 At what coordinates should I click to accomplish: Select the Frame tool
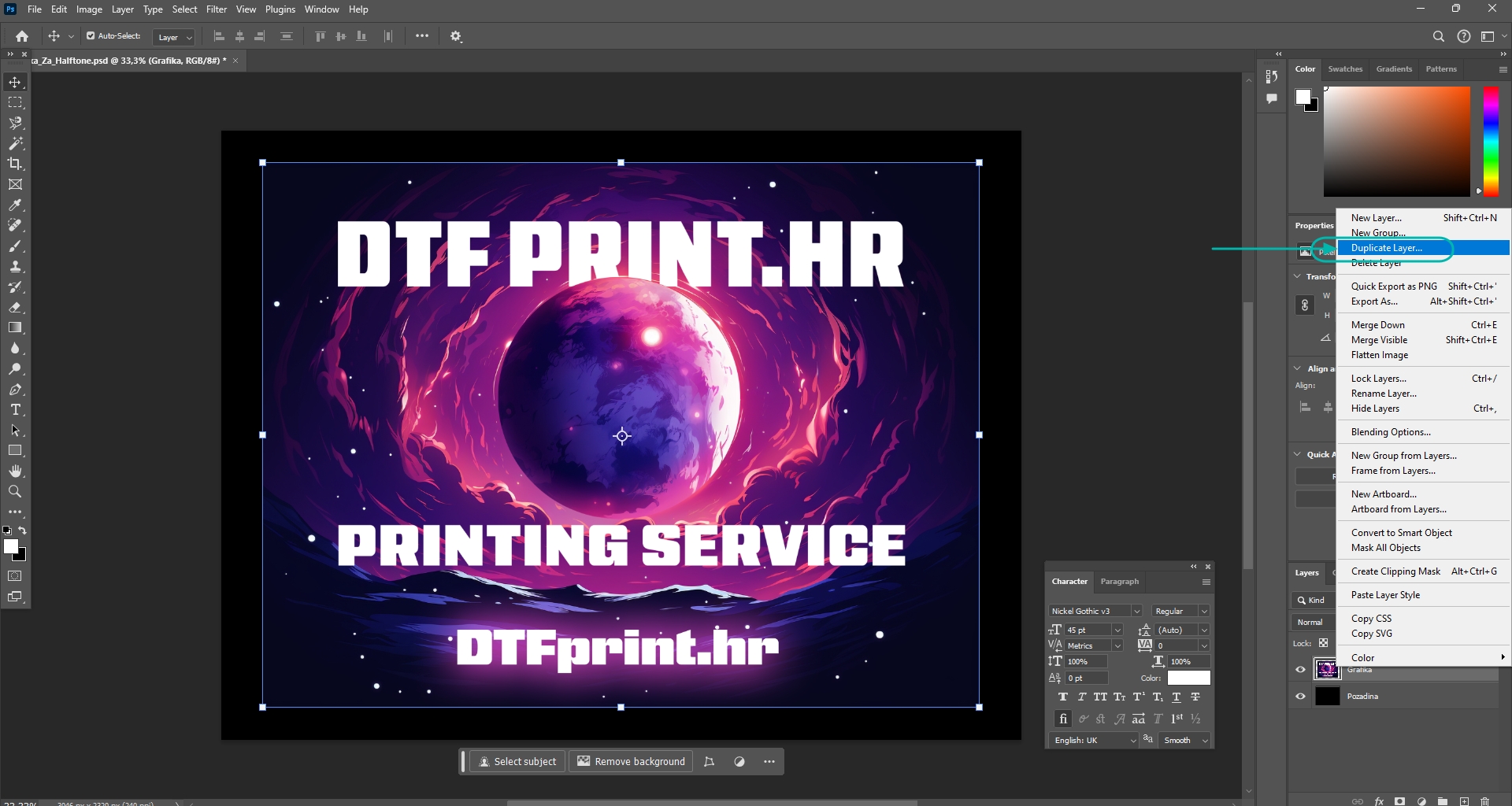pos(15,184)
